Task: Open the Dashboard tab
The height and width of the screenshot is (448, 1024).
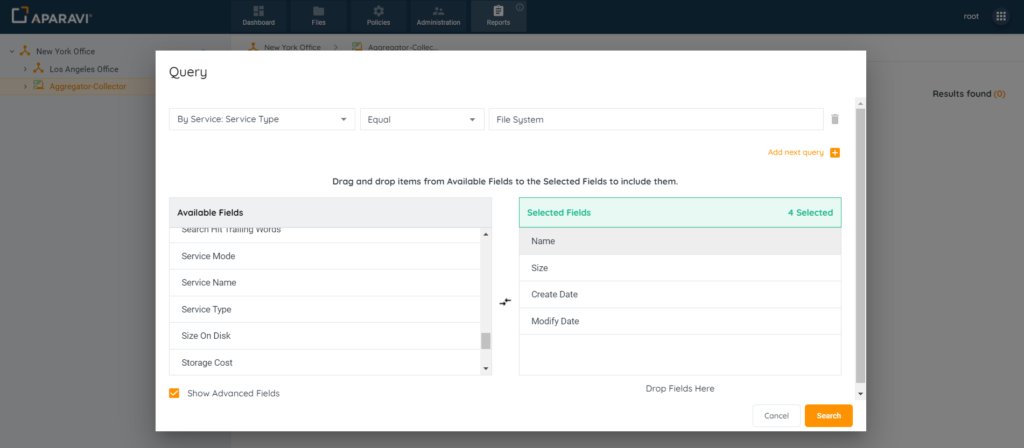Action: (x=258, y=16)
